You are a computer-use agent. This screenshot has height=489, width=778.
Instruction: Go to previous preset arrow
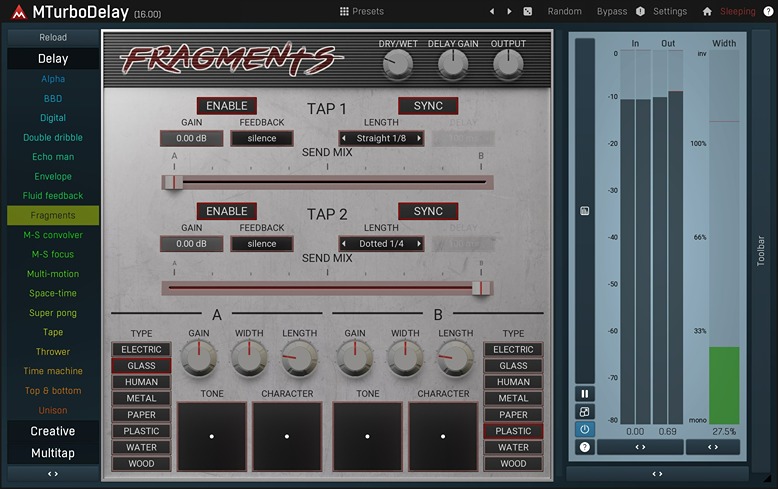click(492, 11)
